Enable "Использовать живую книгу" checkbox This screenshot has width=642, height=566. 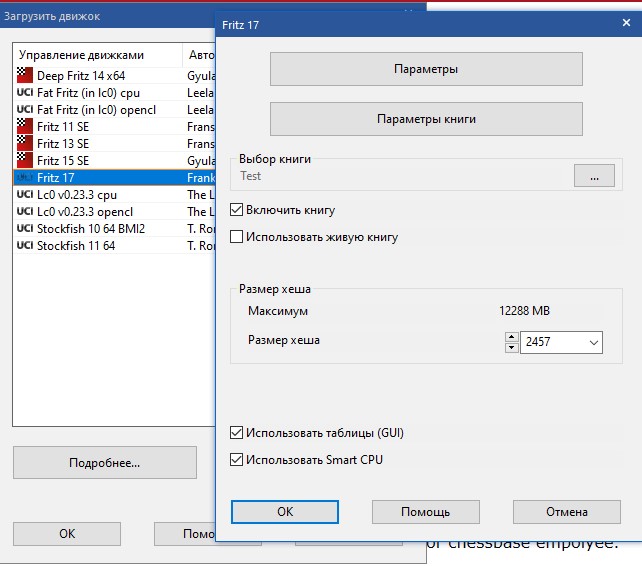pos(237,237)
